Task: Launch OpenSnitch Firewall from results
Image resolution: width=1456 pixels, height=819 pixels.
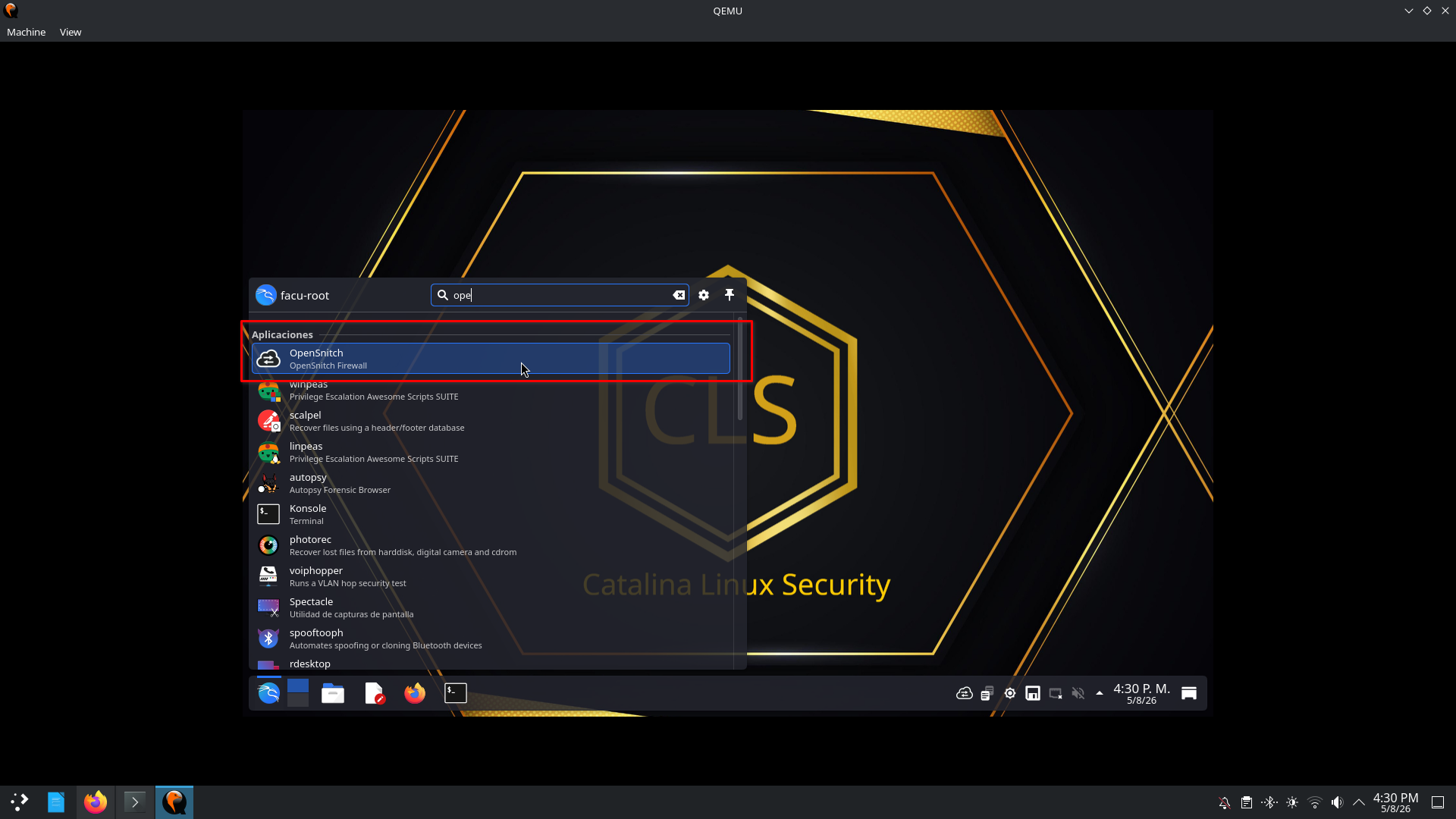Action: pos(491,359)
